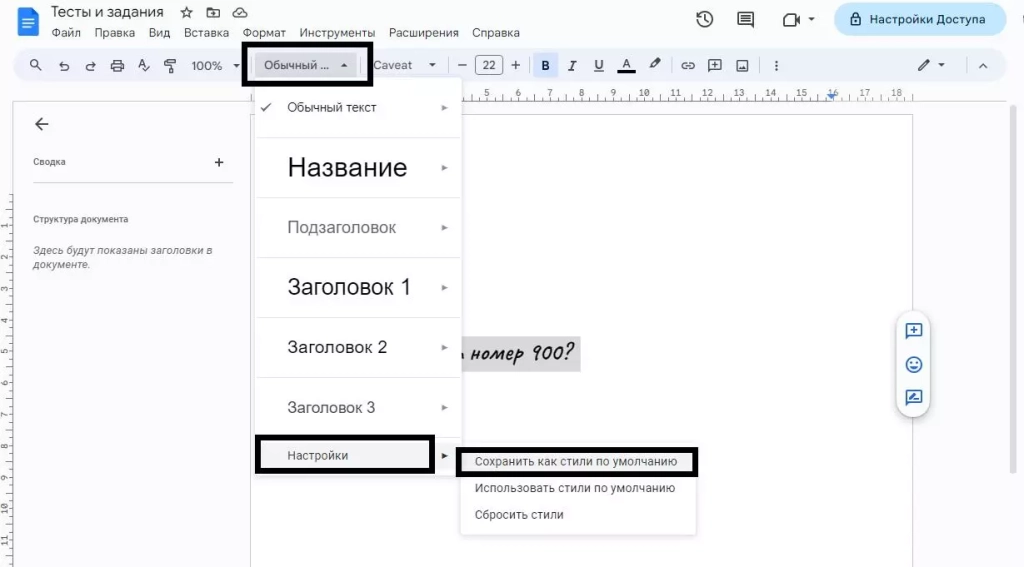The height and width of the screenshot is (567, 1024).
Task: Open the highlight color pen tool
Action: pyautogui.click(x=654, y=65)
